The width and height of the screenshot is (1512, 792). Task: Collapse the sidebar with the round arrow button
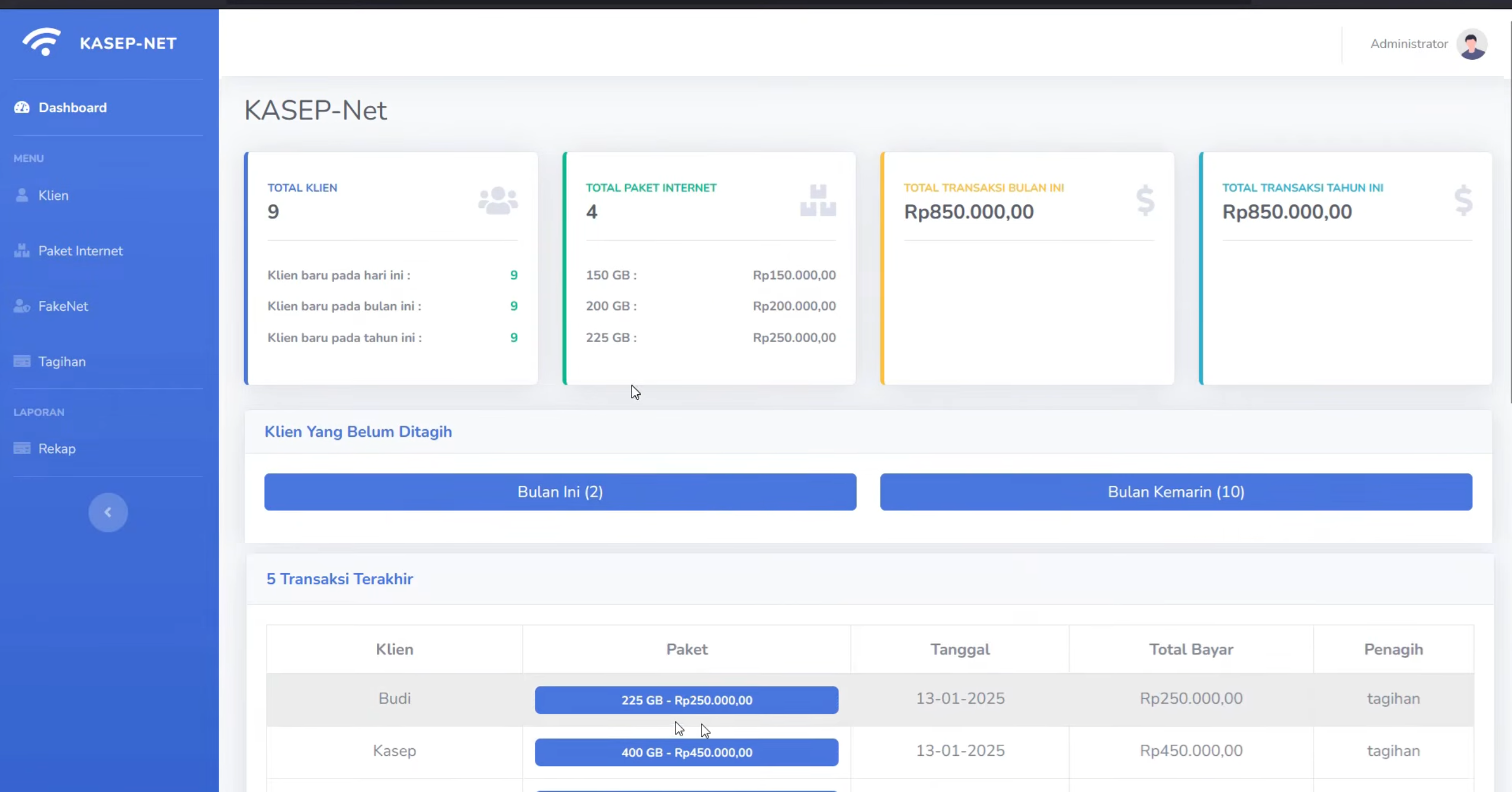tap(108, 512)
